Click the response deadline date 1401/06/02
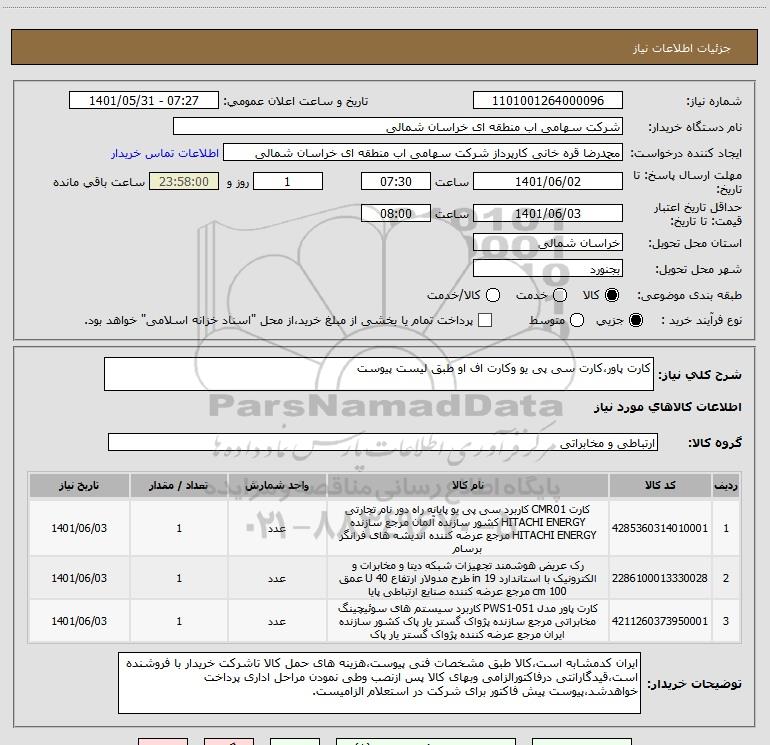The image size is (770, 745). pos(548,181)
